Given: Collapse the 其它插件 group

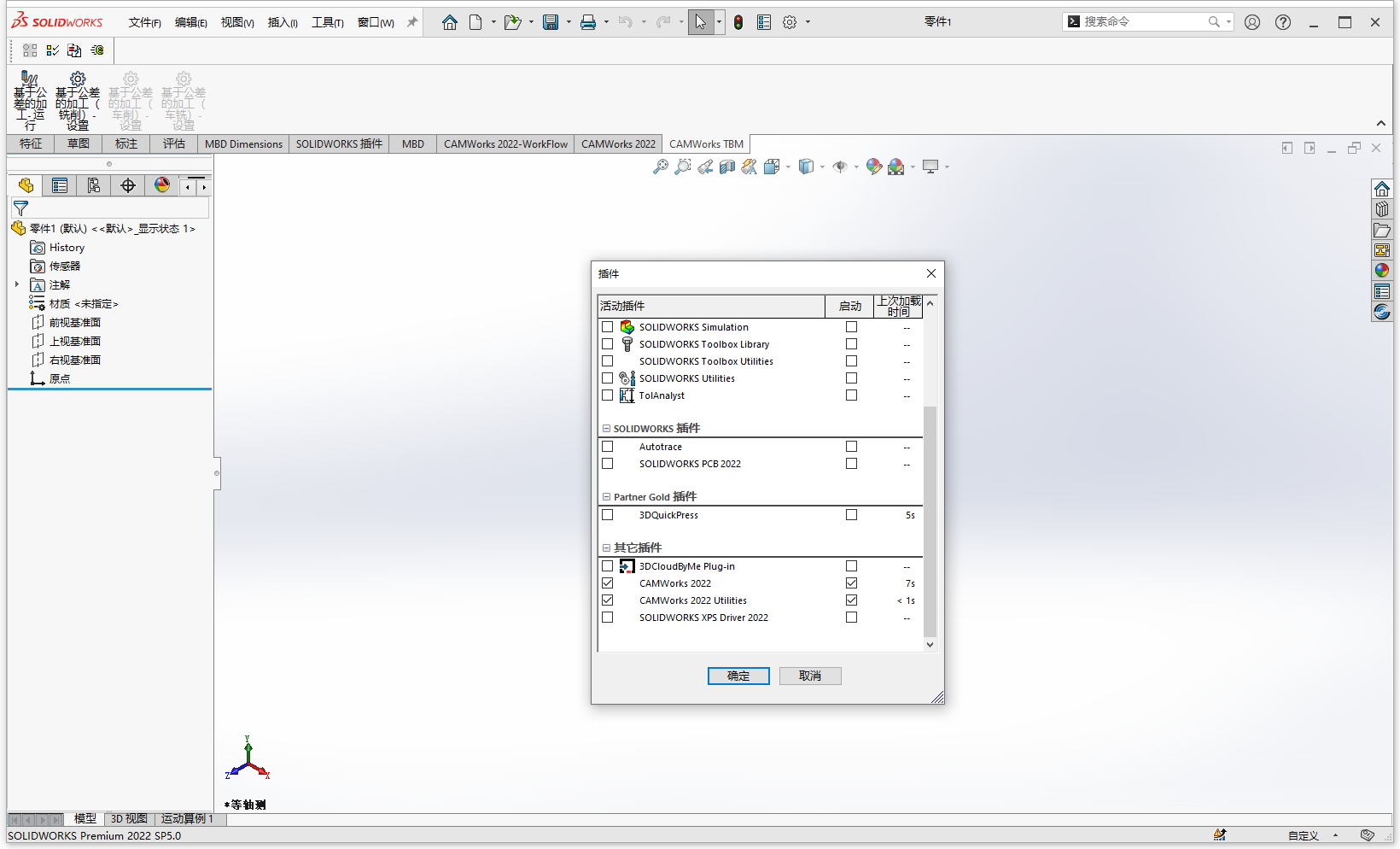Looking at the screenshot, I should coord(607,548).
